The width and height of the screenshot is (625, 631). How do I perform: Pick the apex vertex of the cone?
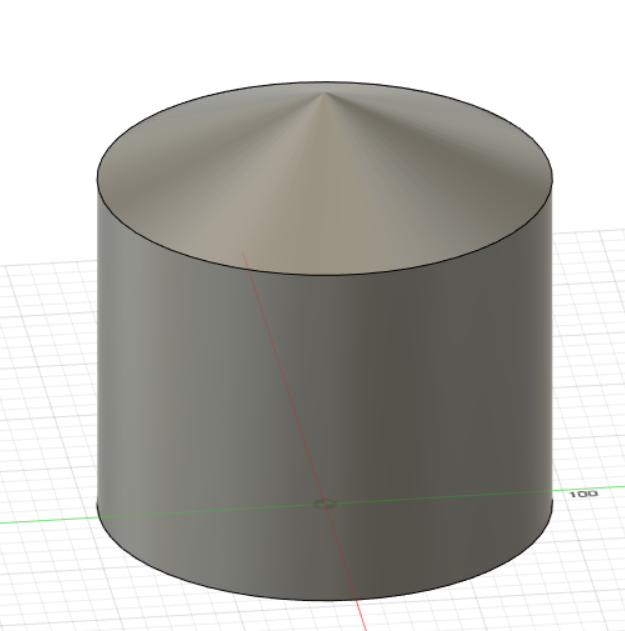325,93
